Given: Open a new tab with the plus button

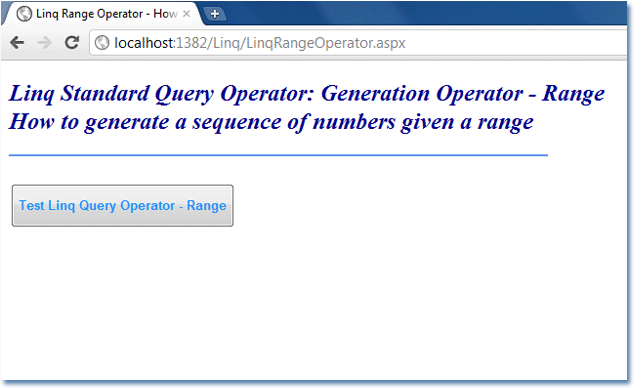Looking at the screenshot, I should pyautogui.click(x=215, y=14).
